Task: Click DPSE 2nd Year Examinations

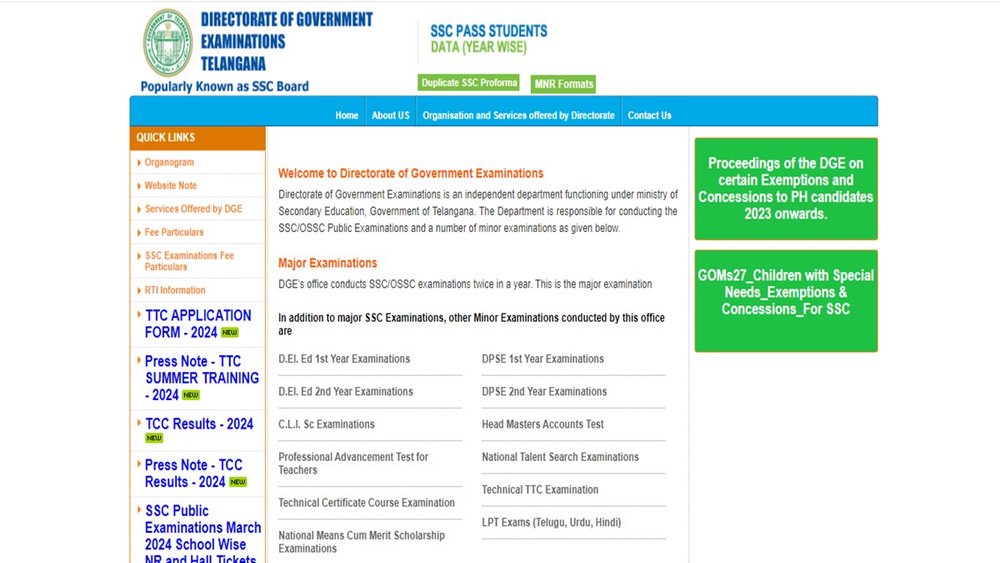Action: click(544, 391)
